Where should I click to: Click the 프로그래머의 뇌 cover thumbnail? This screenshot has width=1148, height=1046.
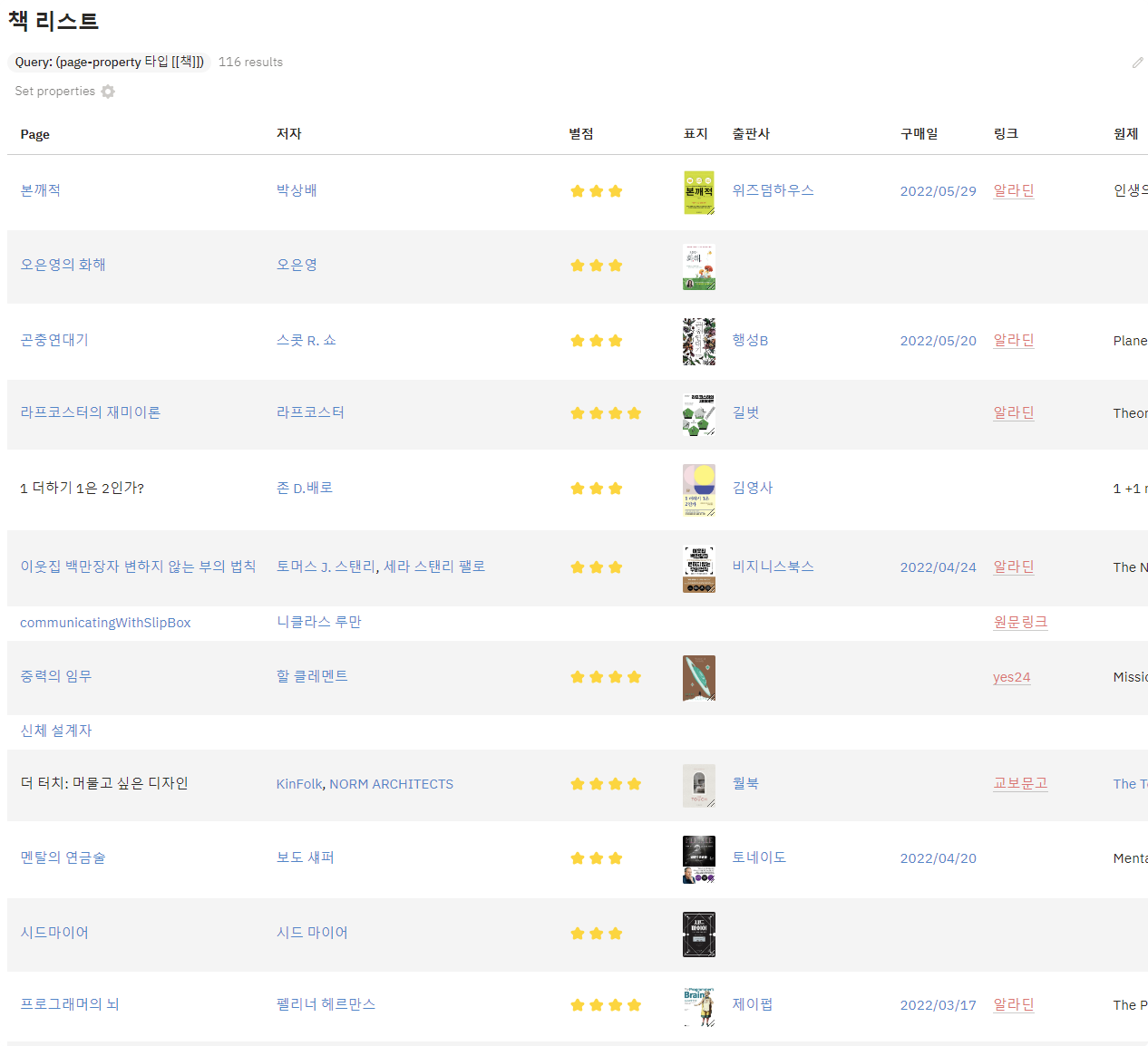pos(699,1007)
